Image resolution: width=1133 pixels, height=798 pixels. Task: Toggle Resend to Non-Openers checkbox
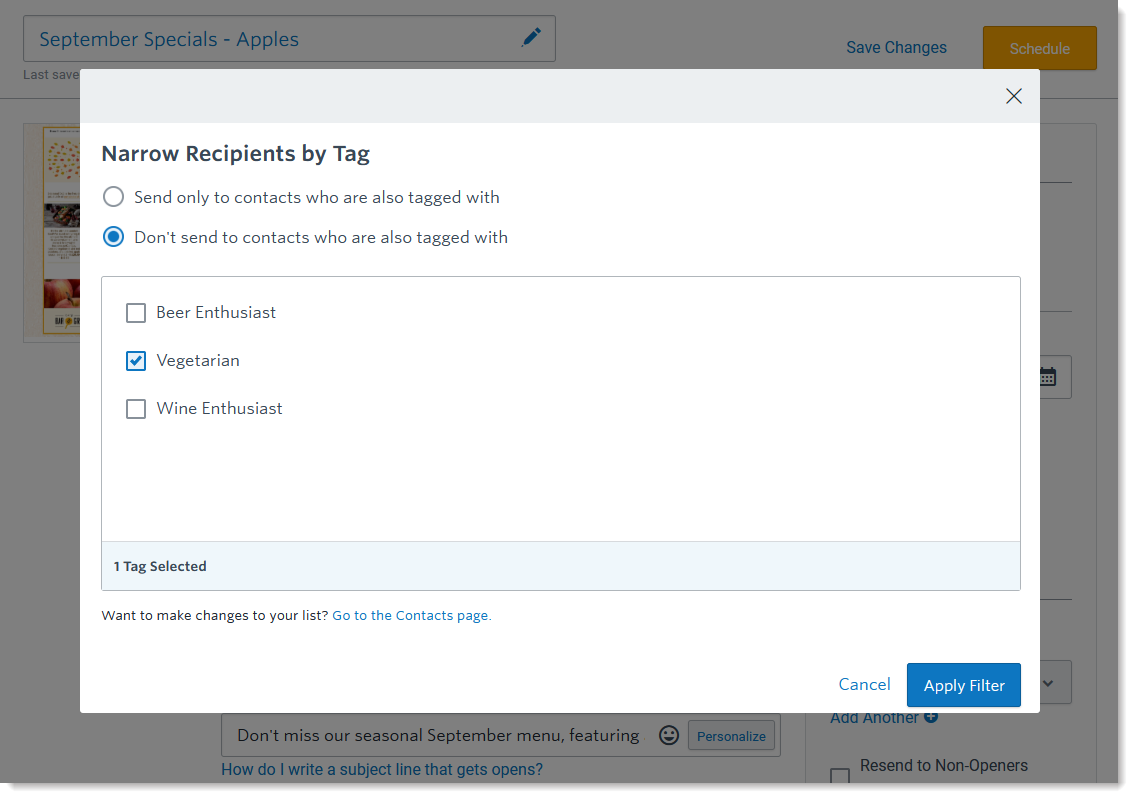[840, 776]
